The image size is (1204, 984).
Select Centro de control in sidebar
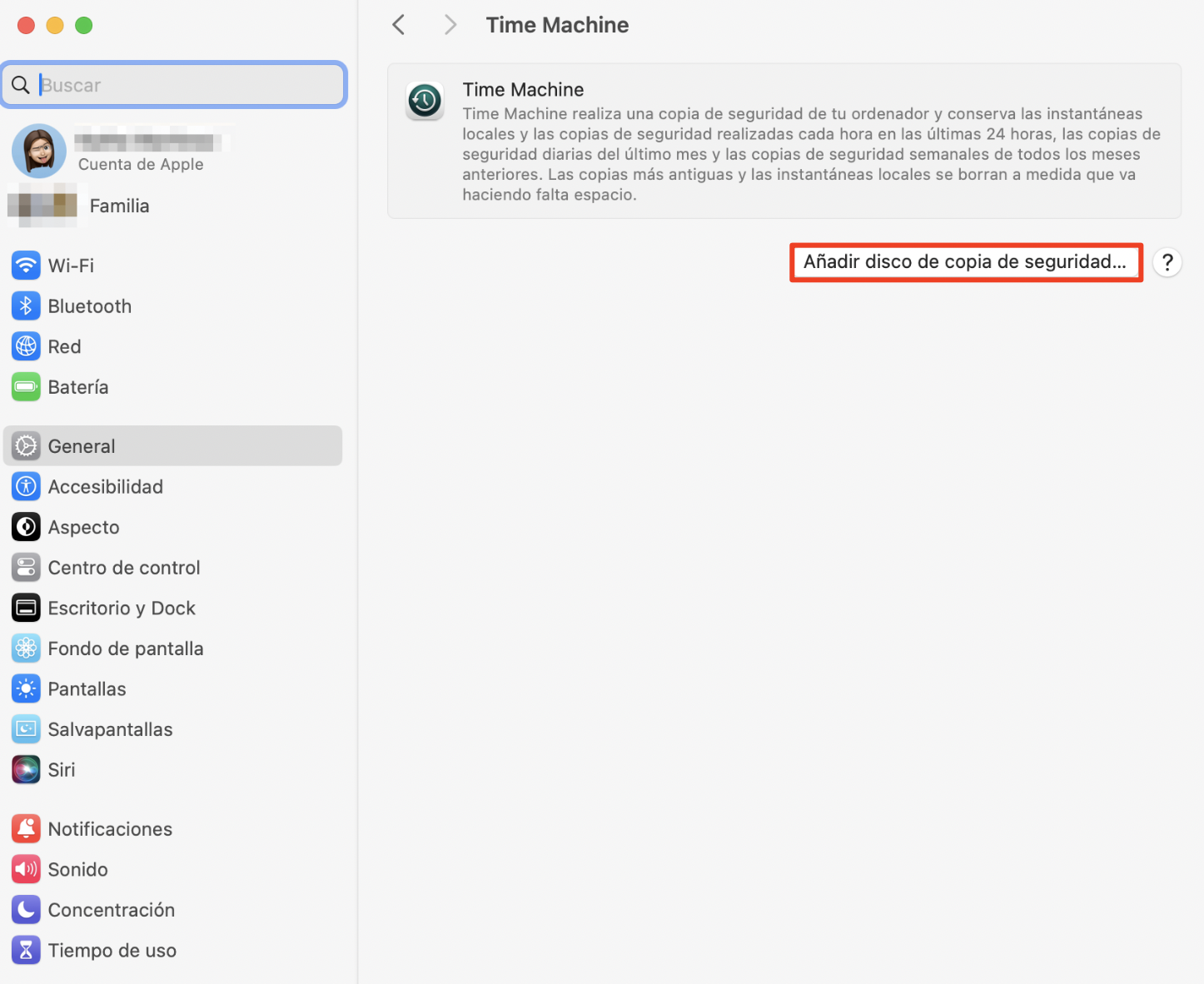coord(173,568)
